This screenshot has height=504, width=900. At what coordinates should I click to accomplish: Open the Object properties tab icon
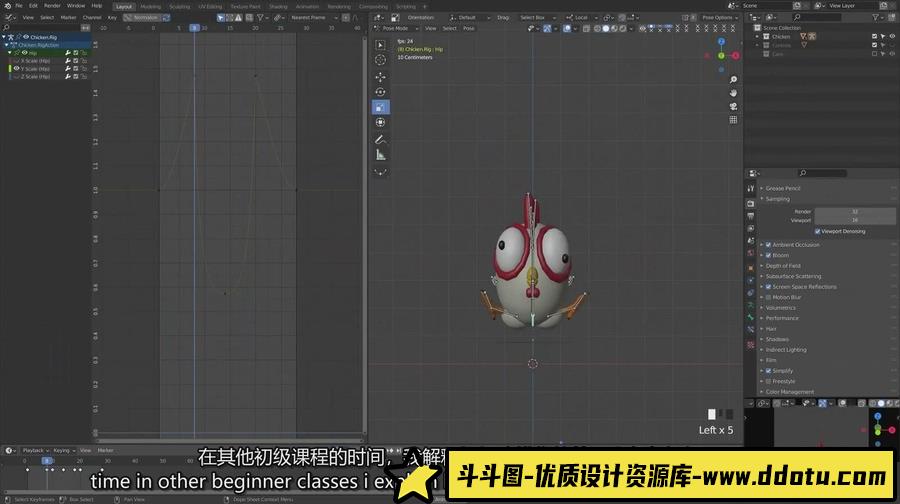click(751, 268)
